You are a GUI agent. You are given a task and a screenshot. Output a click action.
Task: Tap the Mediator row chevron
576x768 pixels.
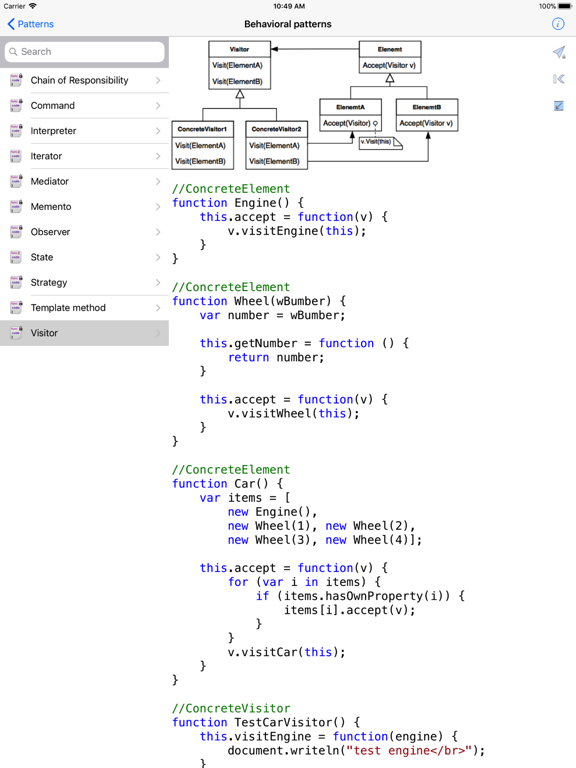coord(158,181)
